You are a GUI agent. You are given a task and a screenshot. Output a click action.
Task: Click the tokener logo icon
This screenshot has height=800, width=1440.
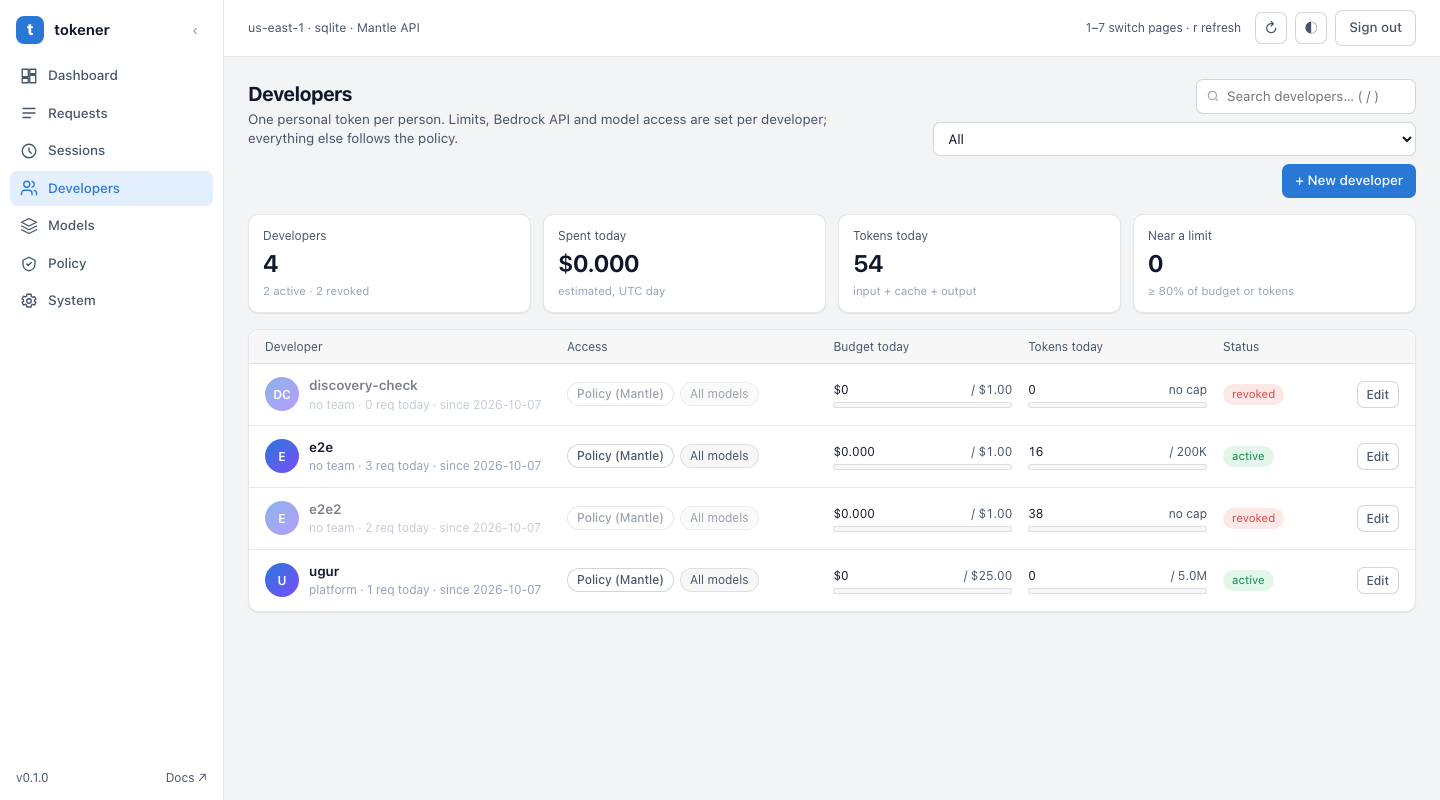click(30, 30)
